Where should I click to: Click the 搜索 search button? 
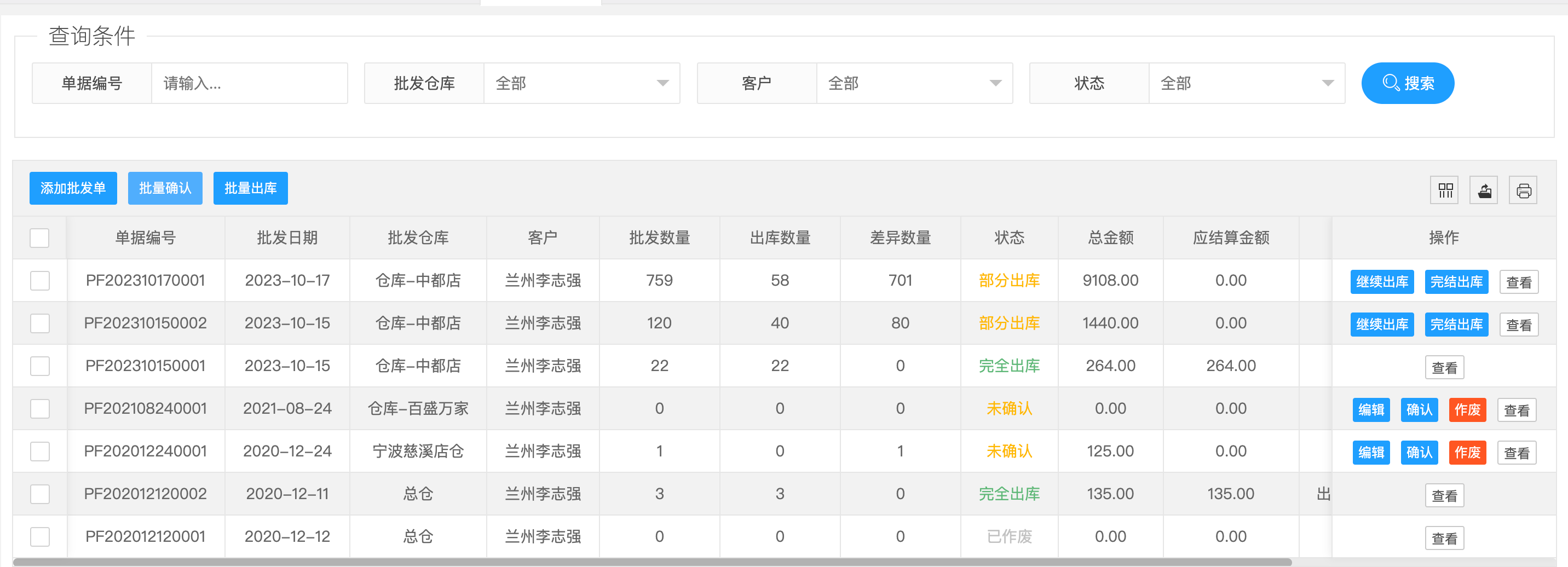coord(1408,83)
